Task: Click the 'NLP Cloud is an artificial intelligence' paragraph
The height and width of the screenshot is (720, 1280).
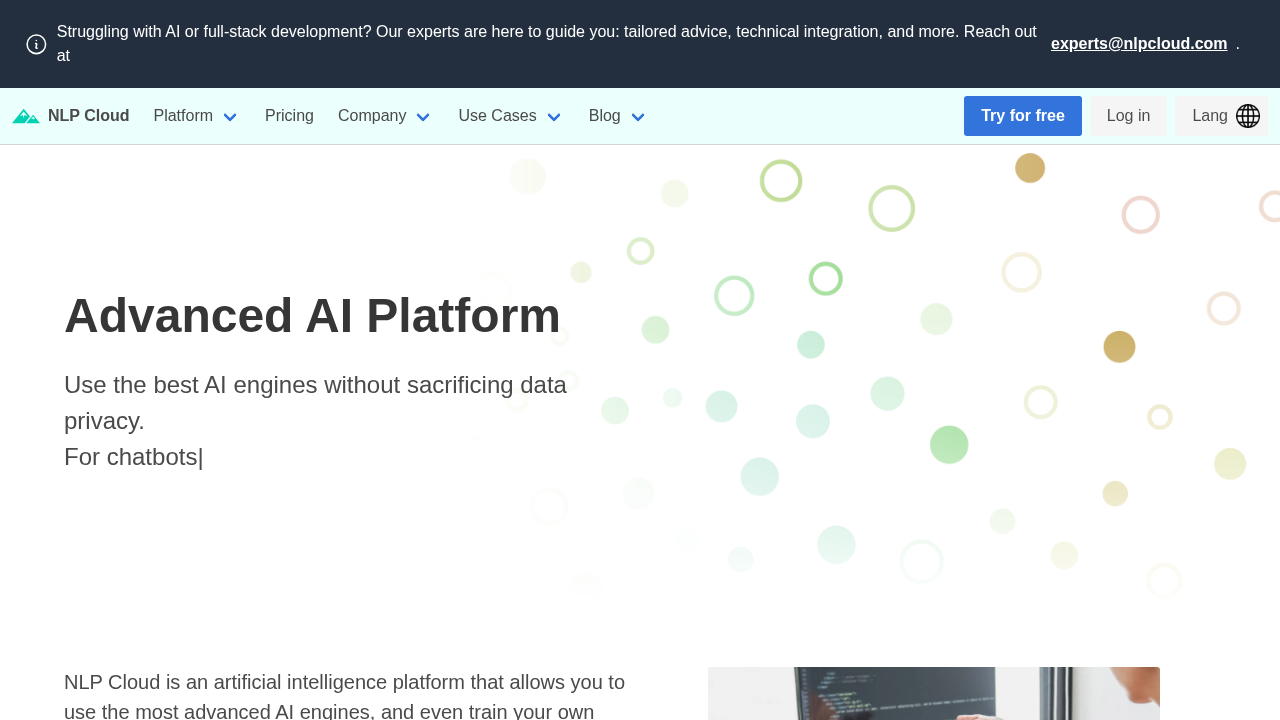Action: pos(345,696)
